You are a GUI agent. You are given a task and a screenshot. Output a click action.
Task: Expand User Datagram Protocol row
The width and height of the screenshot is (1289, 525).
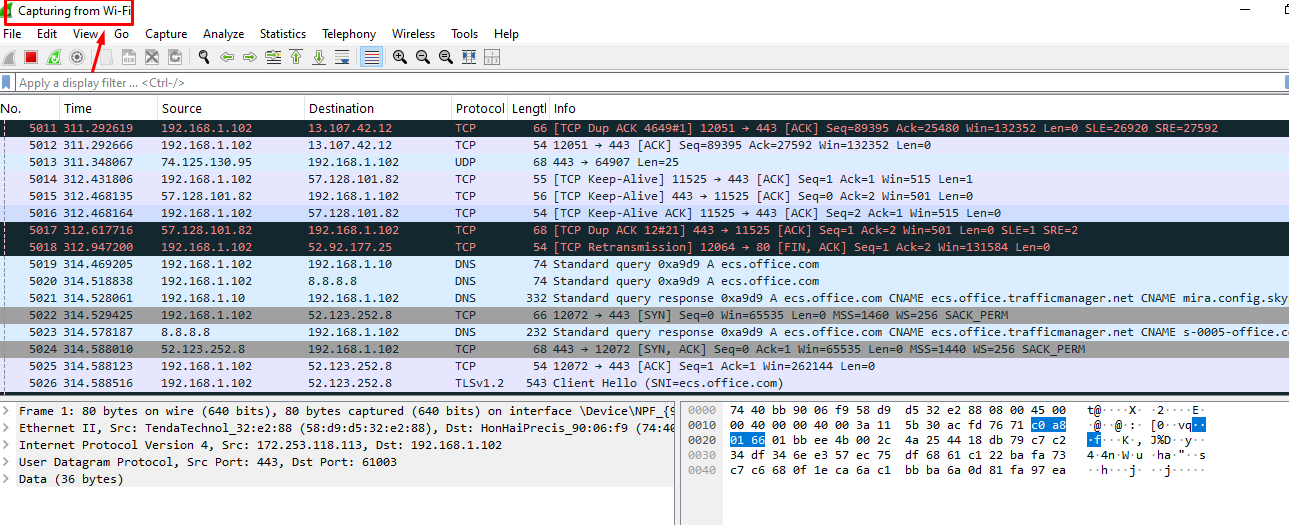[6, 462]
